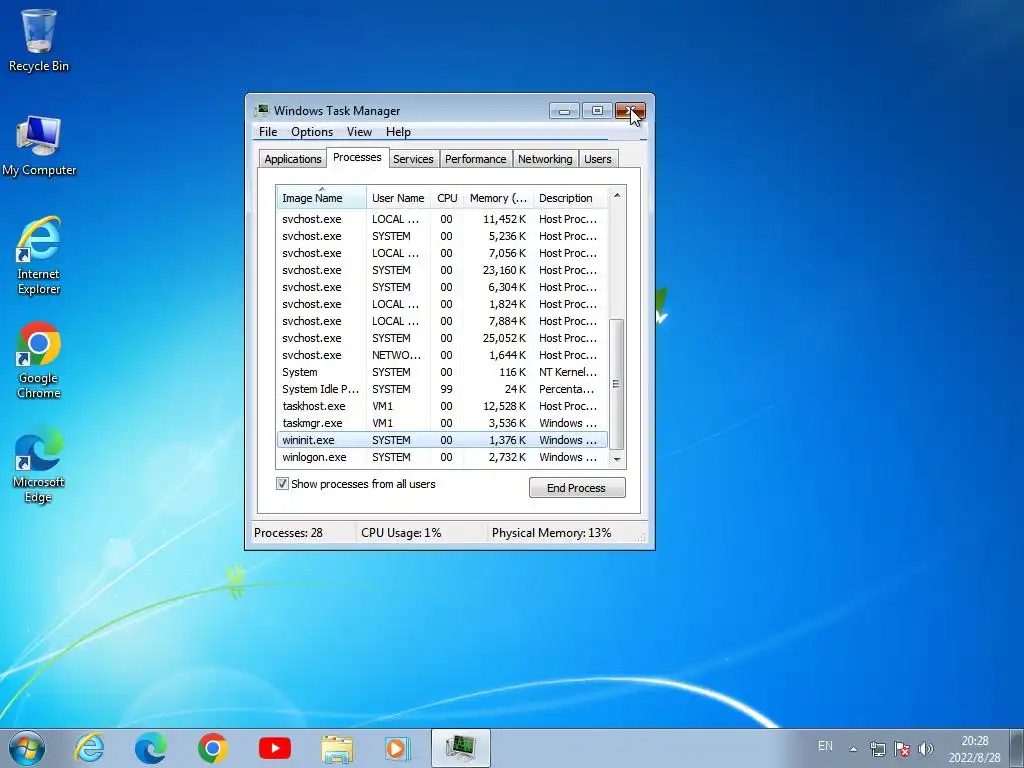
Task: Click Processes: 28 status entry
Action: tap(288, 533)
